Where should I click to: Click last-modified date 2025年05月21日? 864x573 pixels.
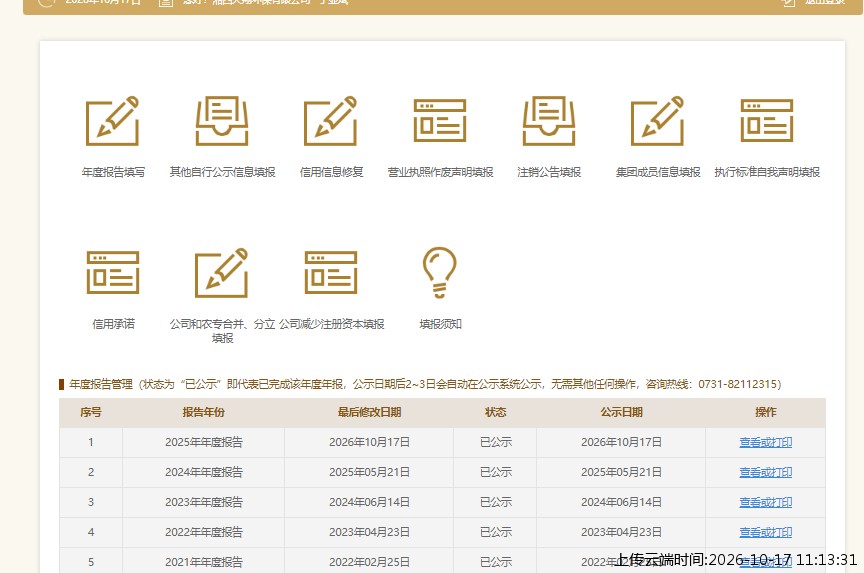pyautogui.click(x=369, y=472)
